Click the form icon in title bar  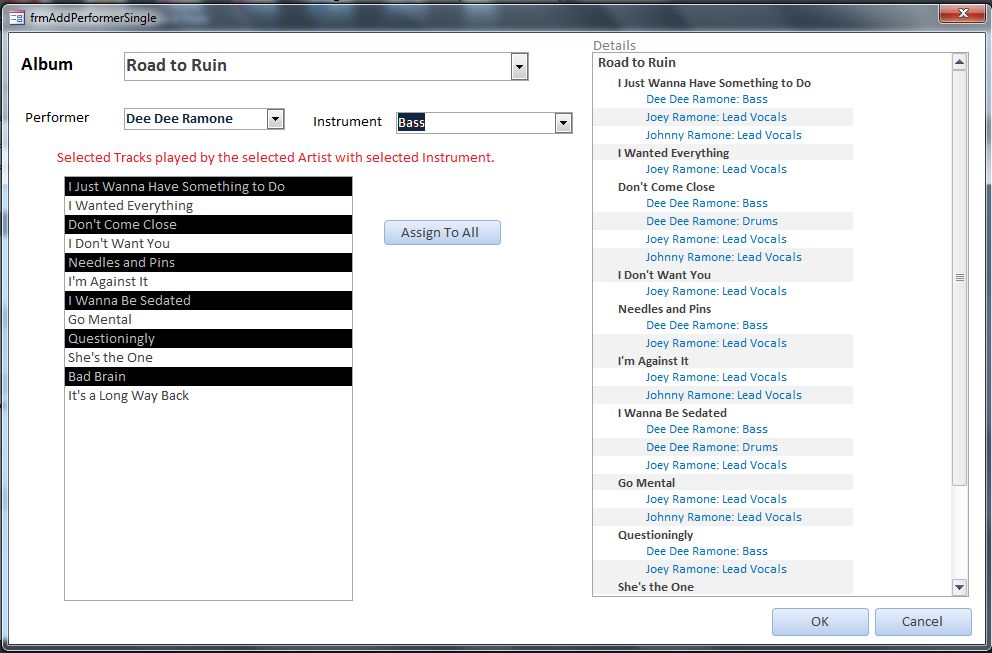tap(17, 18)
